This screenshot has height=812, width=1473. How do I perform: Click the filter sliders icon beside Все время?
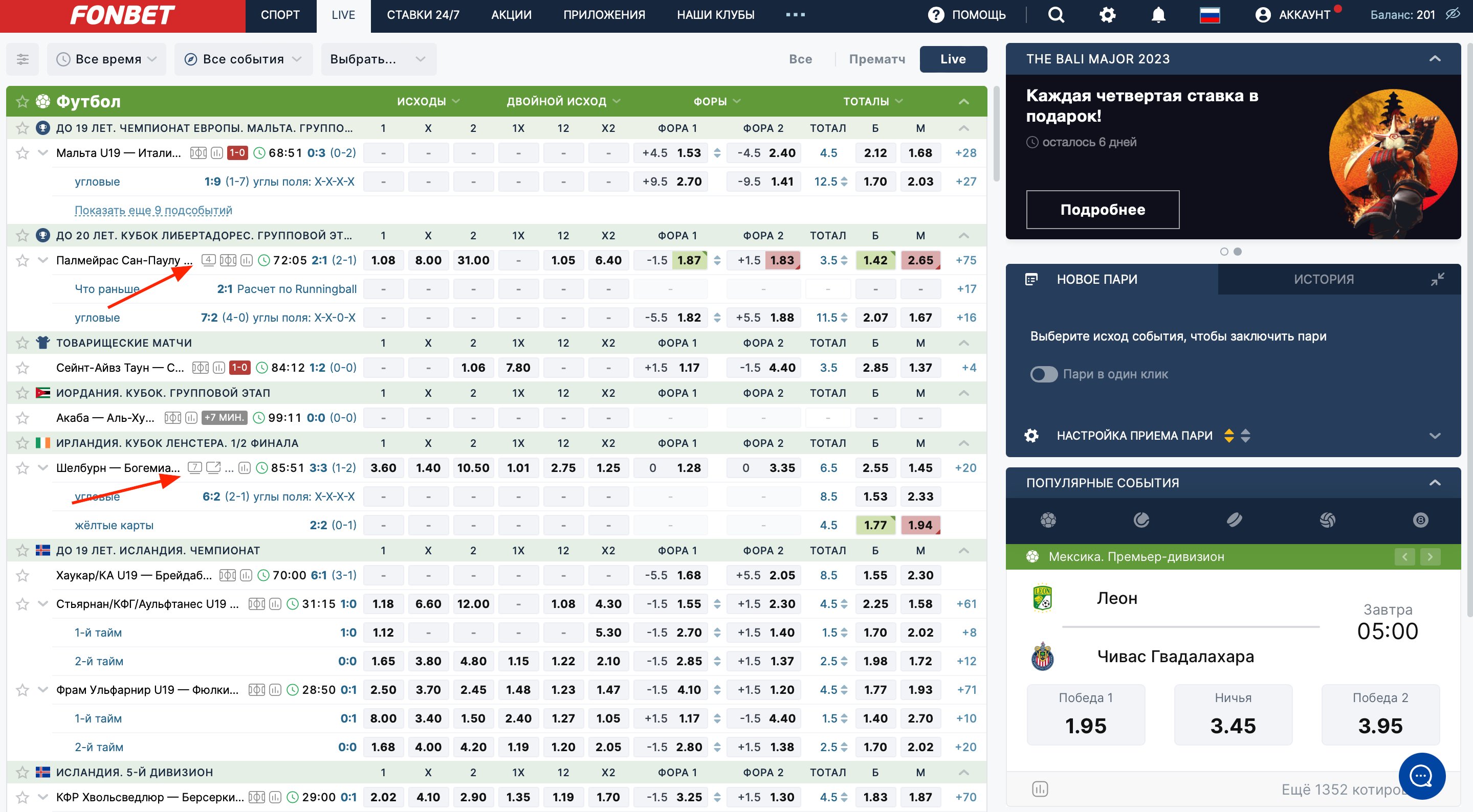click(x=23, y=59)
